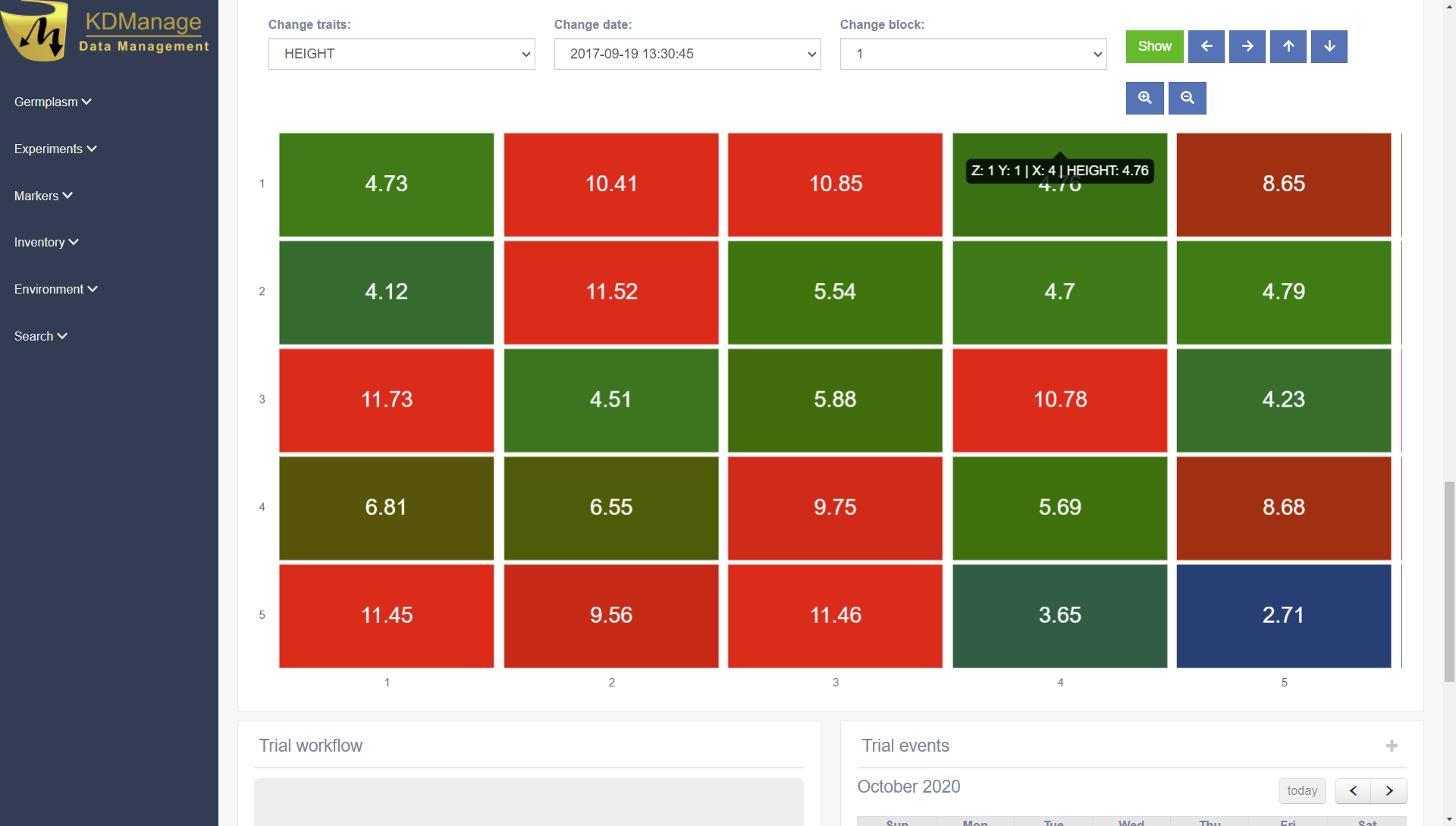Click the today calendar button
The image size is (1456, 826).
[1301, 790]
